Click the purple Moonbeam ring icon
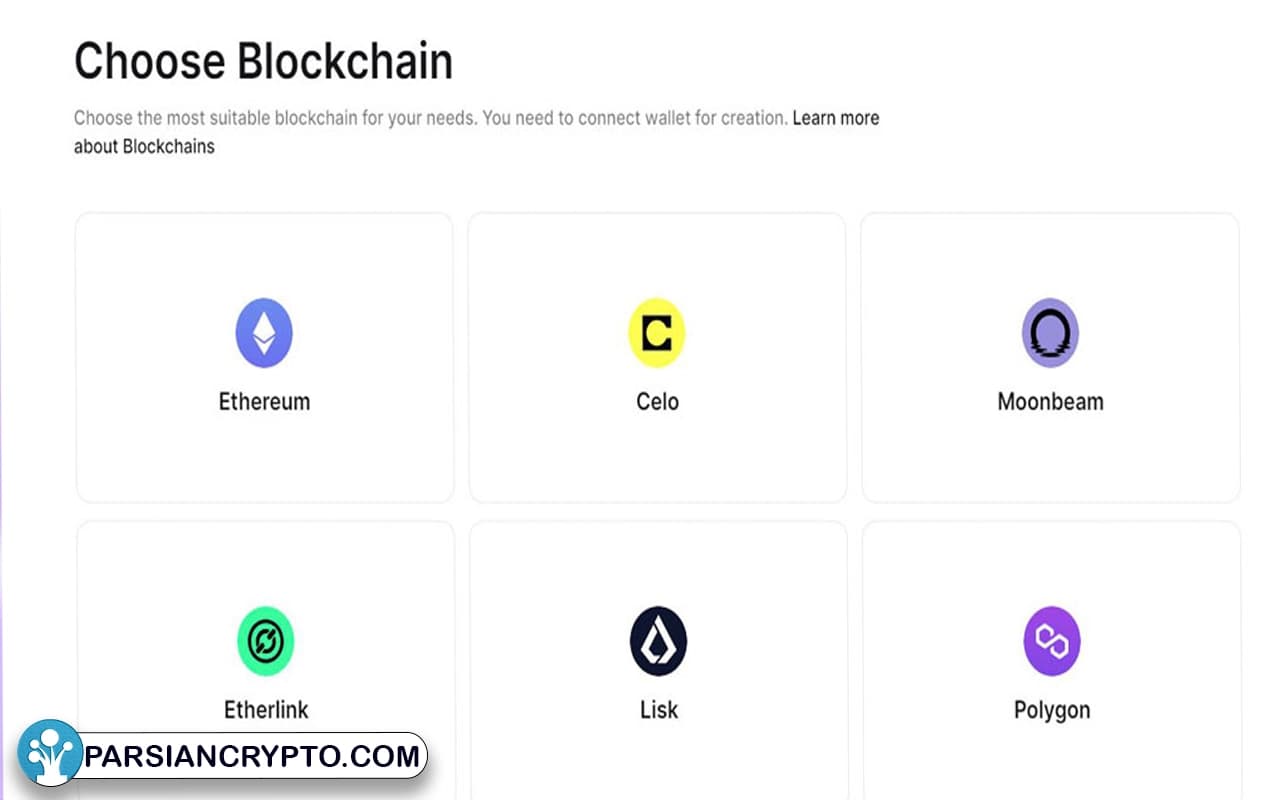 1050,333
